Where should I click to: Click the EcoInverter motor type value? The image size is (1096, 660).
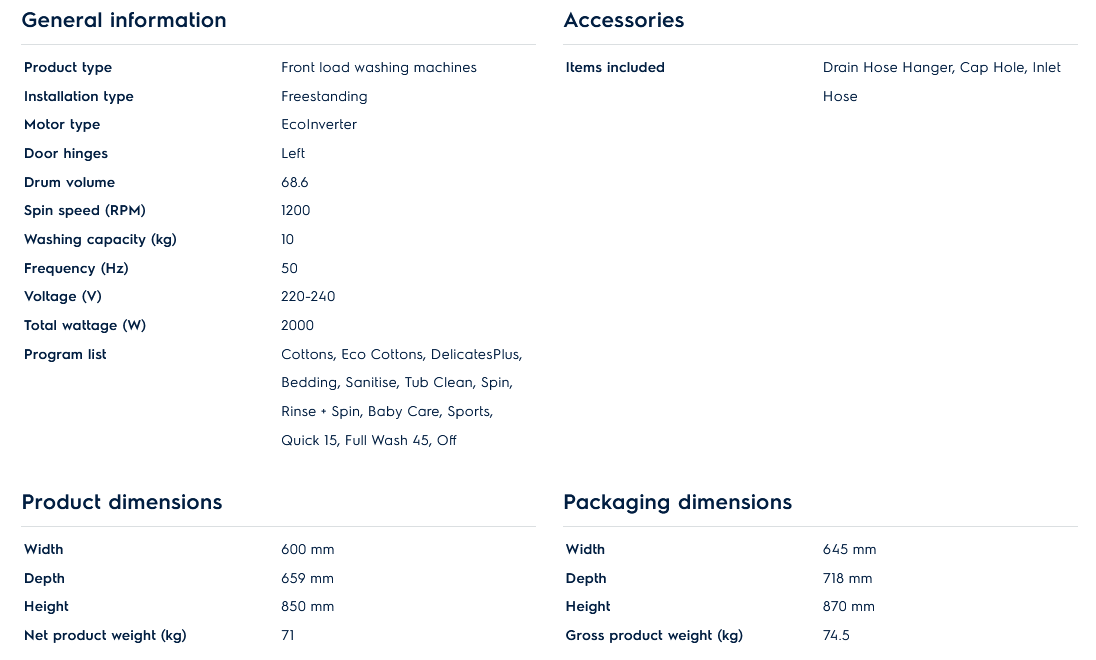click(x=319, y=125)
